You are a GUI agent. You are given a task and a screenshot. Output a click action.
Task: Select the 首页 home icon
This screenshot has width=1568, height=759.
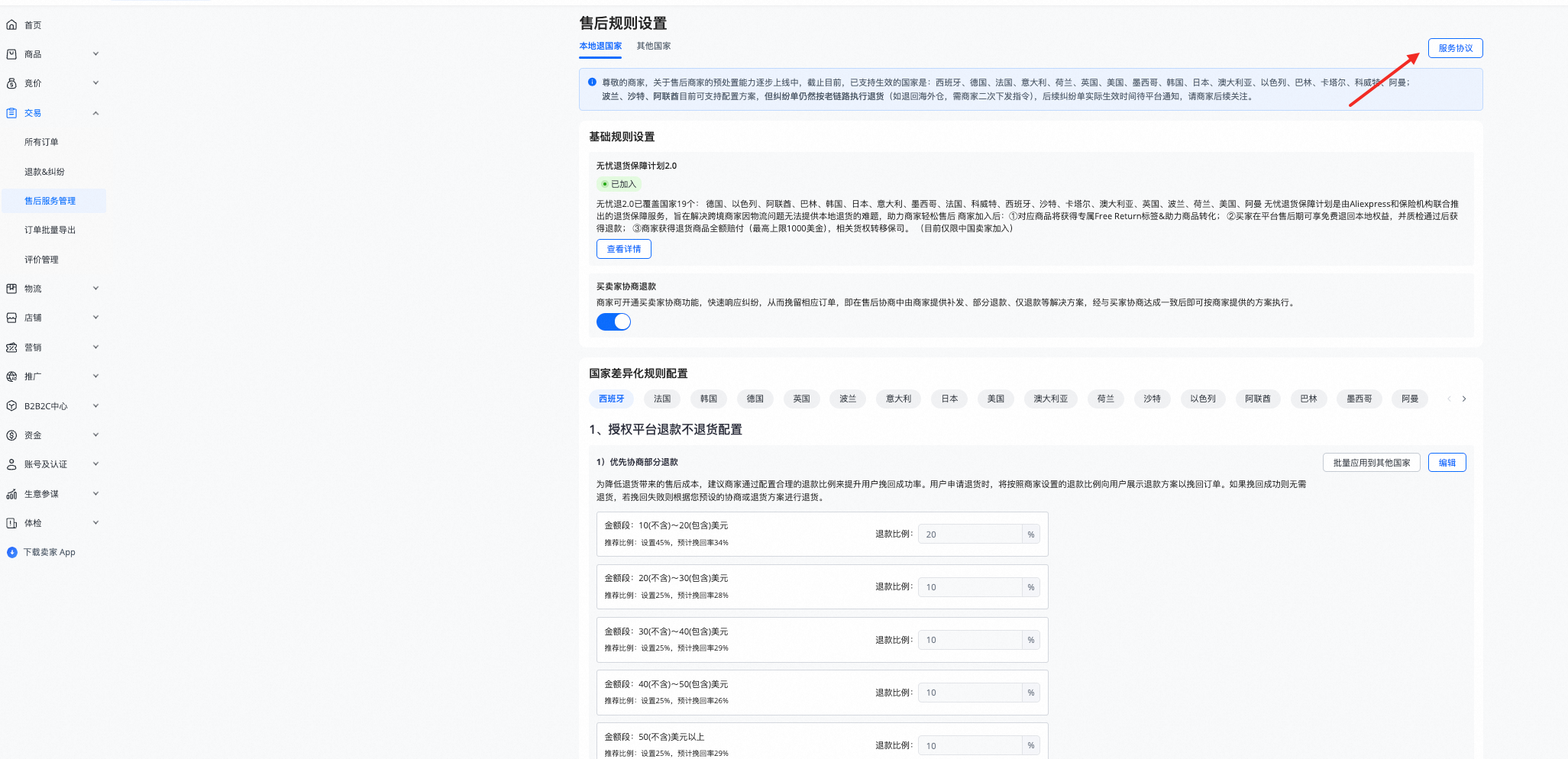coord(11,24)
